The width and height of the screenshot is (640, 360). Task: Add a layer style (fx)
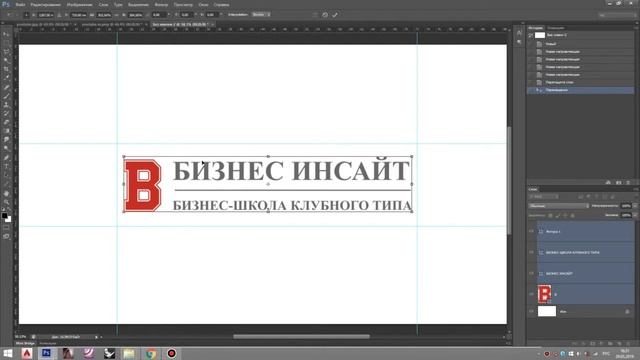tap(584, 344)
